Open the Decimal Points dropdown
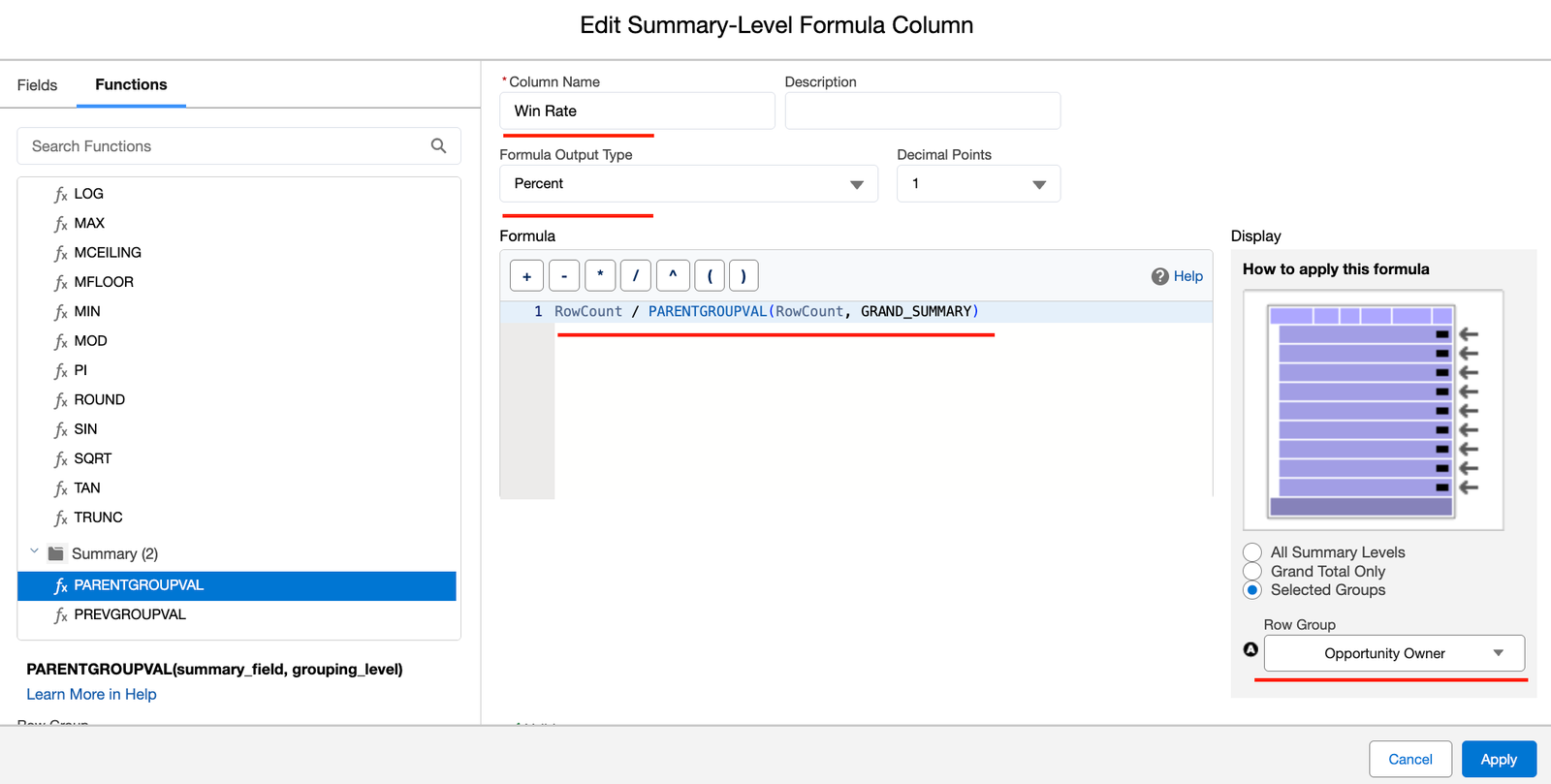 click(x=978, y=184)
